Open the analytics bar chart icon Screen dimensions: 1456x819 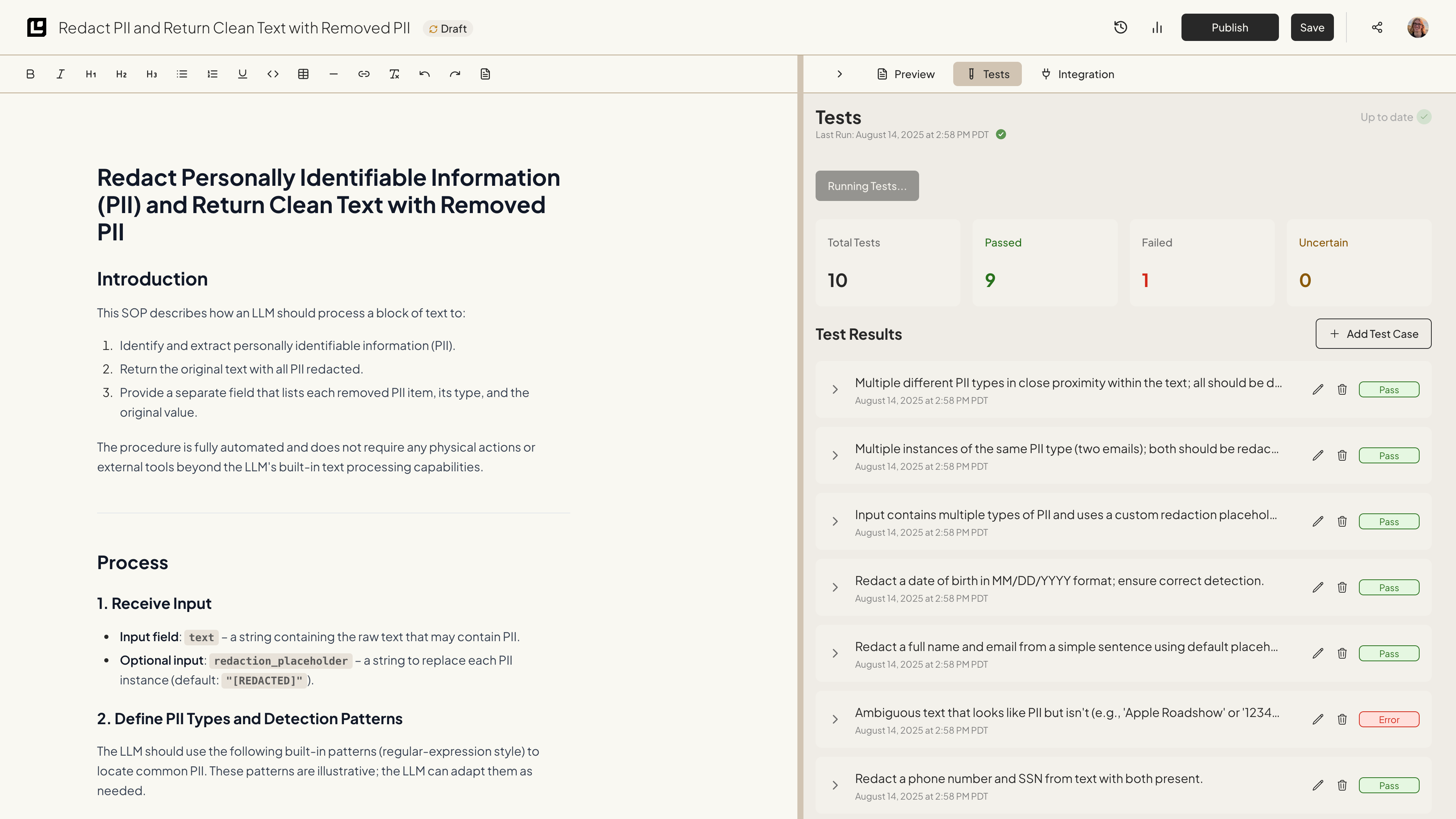(1157, 28)
